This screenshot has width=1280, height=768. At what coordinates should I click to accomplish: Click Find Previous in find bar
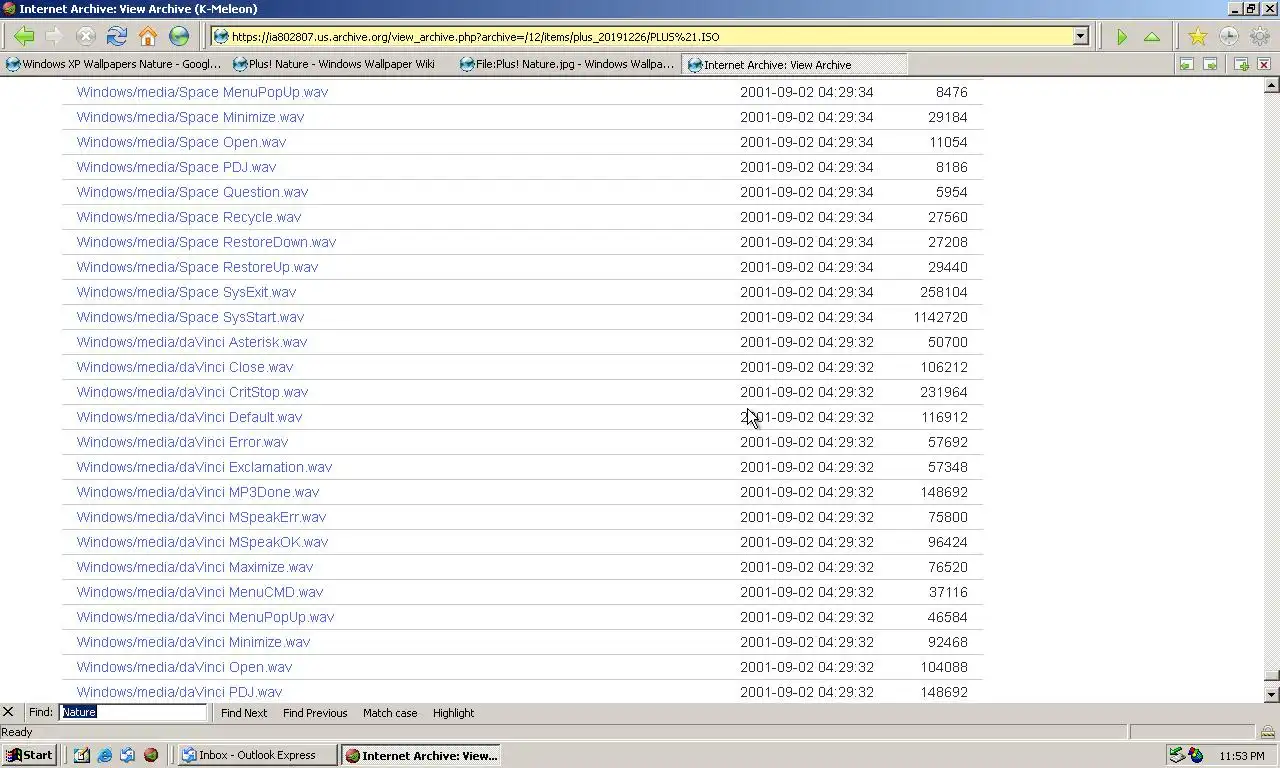click(315, 713)
